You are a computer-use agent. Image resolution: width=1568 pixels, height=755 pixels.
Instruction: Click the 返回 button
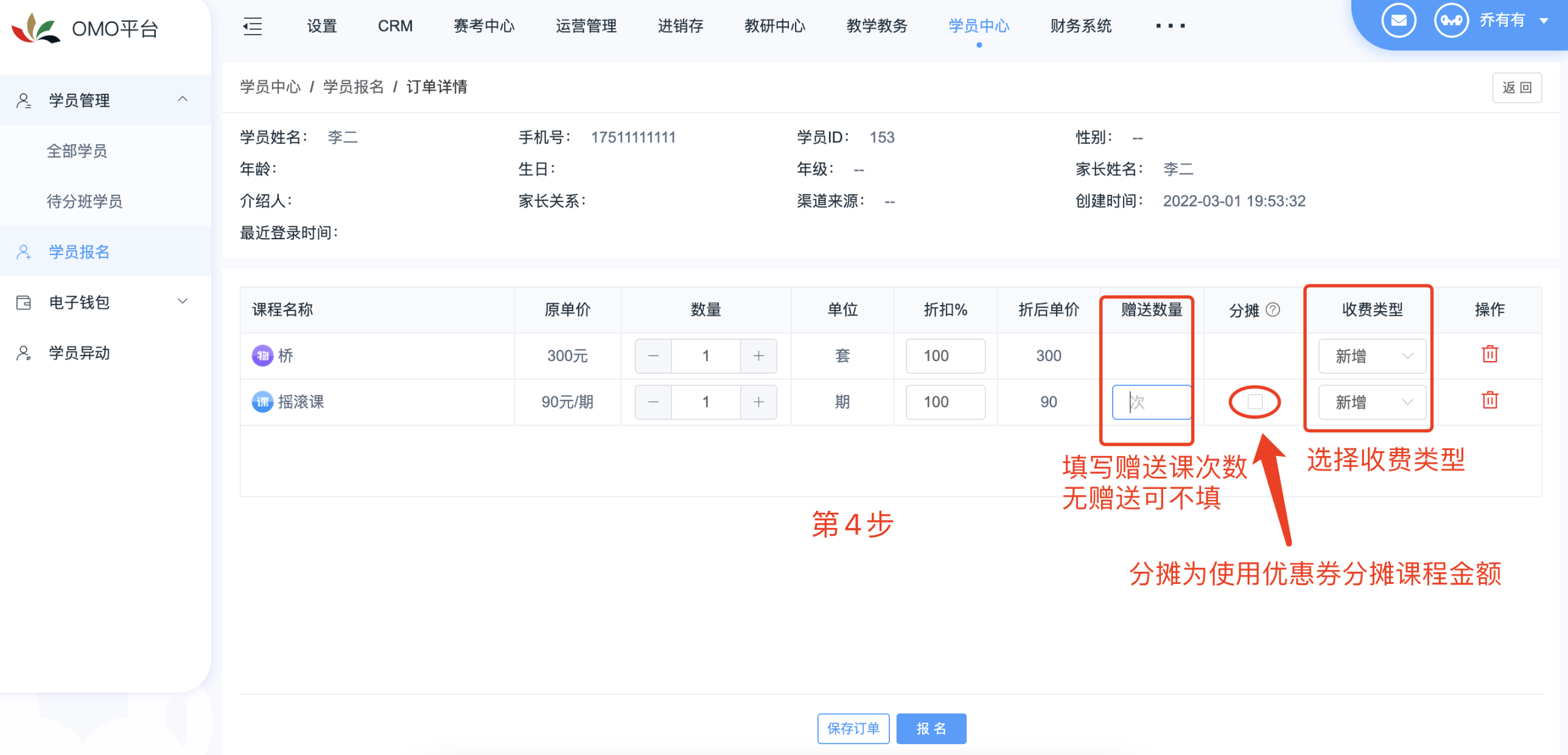[1516, 88]
